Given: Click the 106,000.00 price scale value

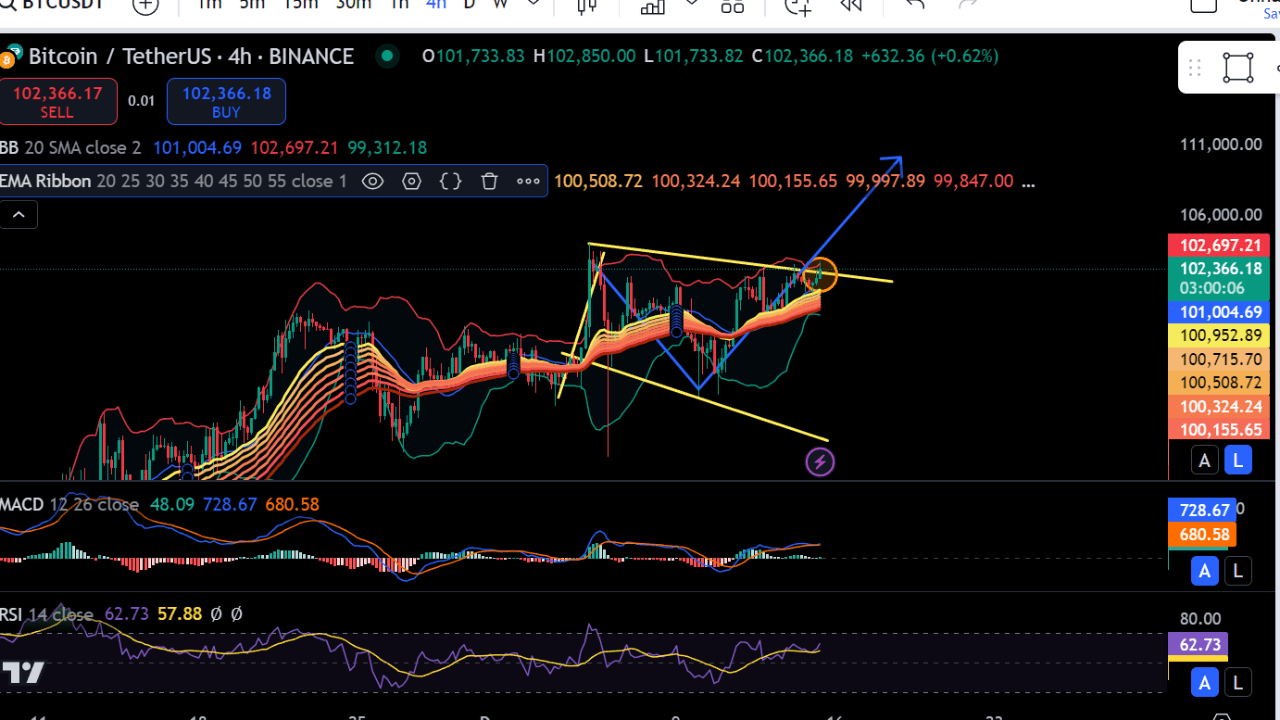Looking at the screenshot, I should click(x=1221, y=215).
